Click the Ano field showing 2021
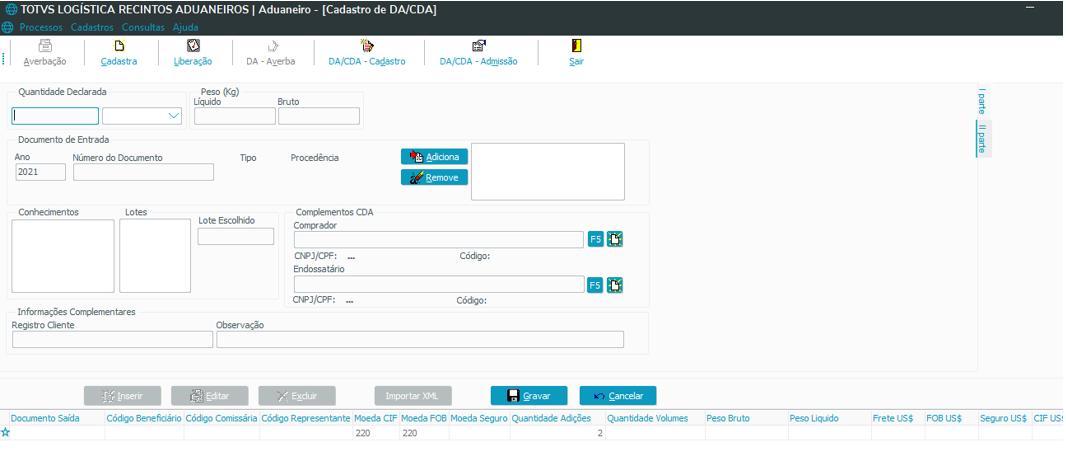 (41, 172)
